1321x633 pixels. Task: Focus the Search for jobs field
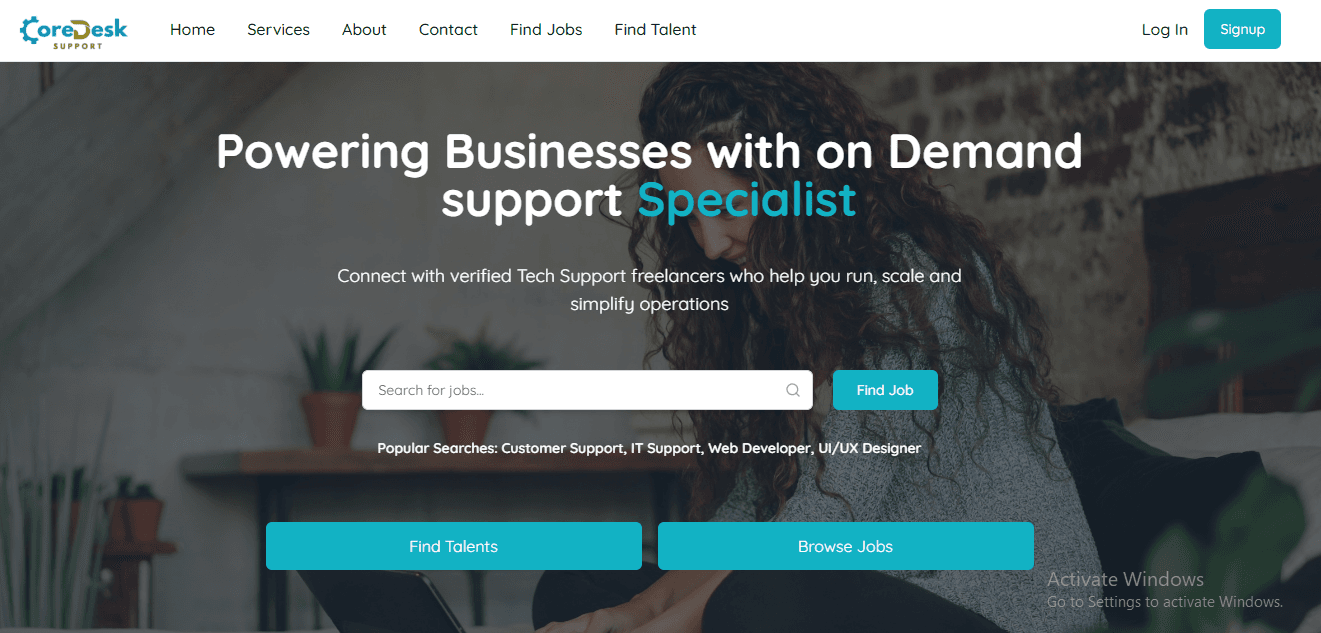pyautogui.click(x=587, y=390)
